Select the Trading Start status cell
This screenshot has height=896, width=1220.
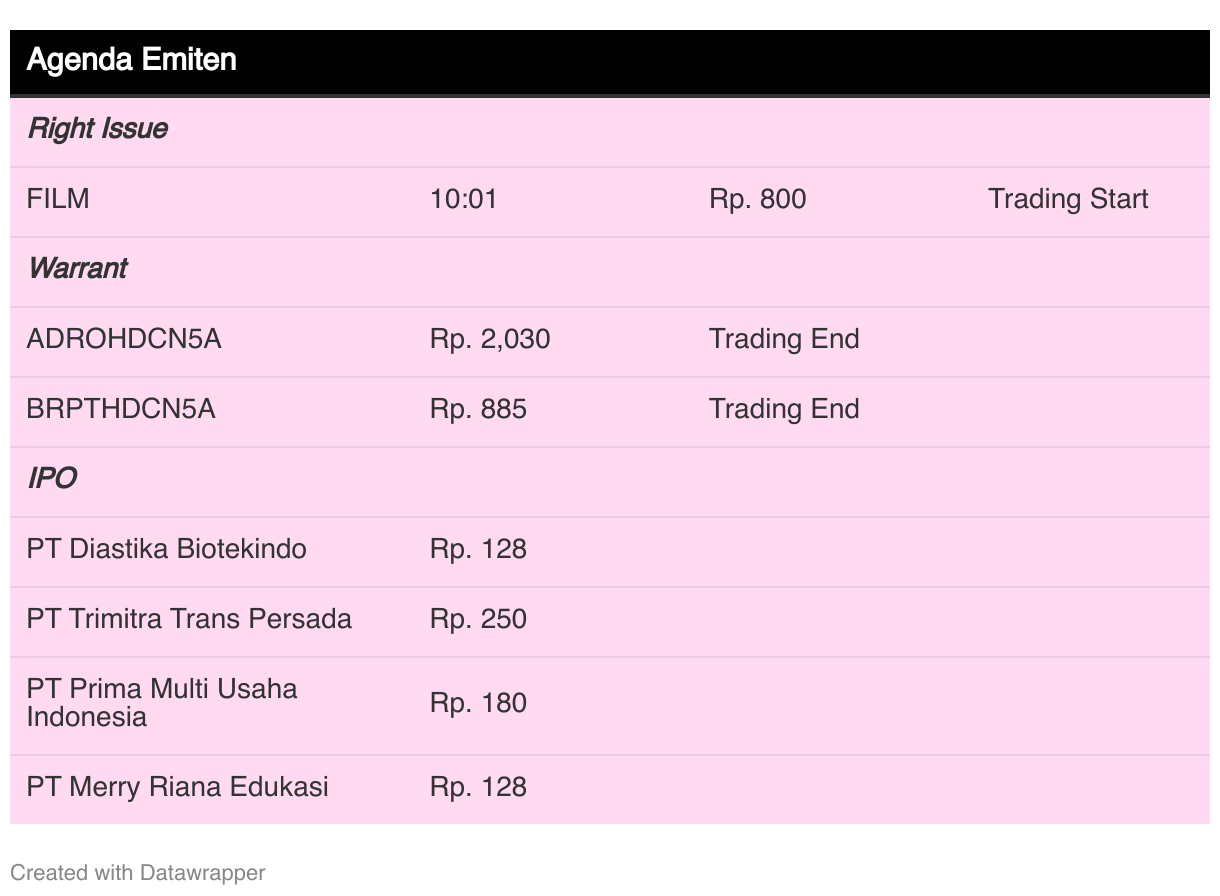pos(1068,199)
